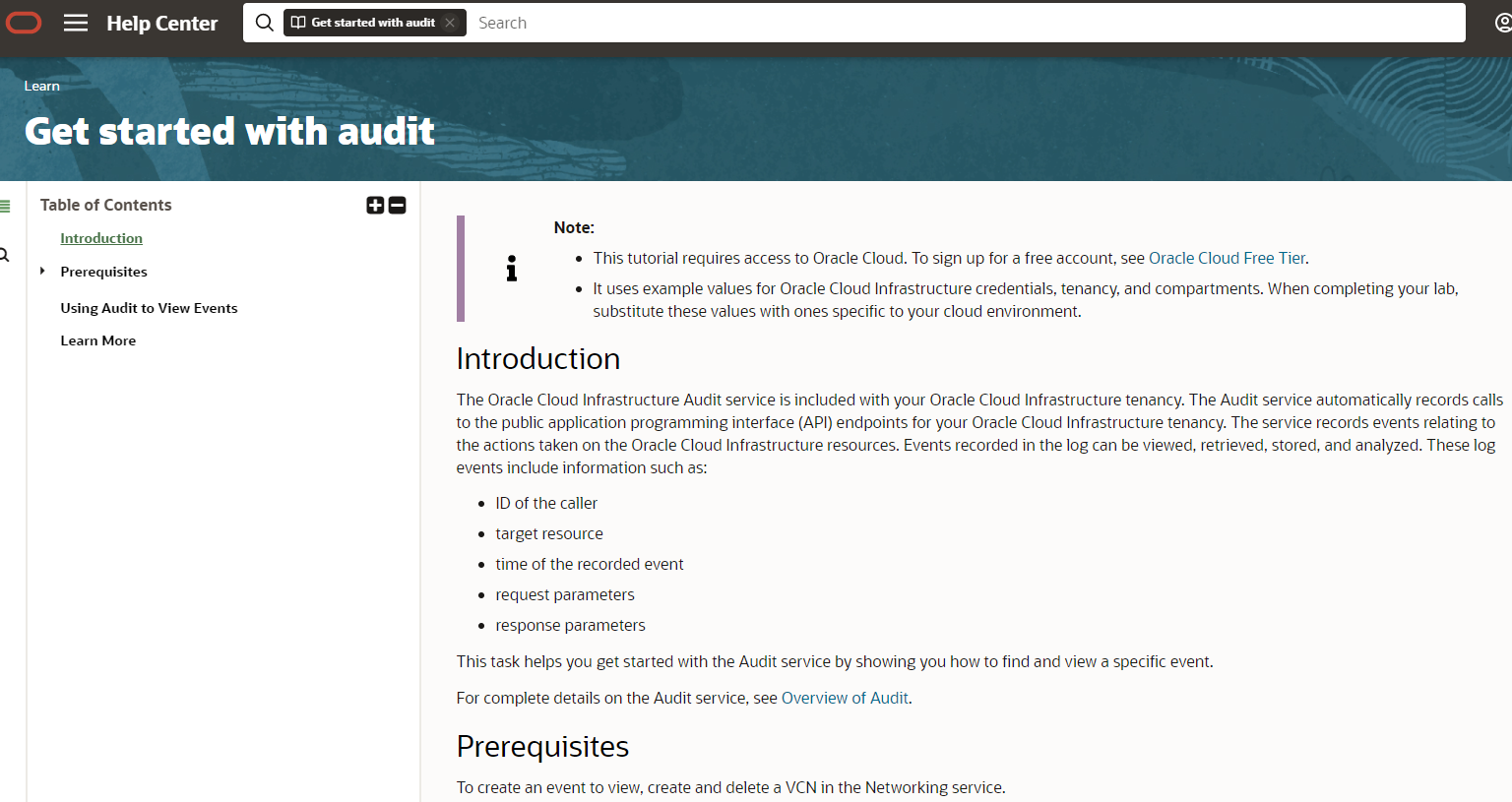Remove the 'Get started with audit' search filter
Image resolution: width=1512 pixels, height=802 pixels.
coord(450,23)
